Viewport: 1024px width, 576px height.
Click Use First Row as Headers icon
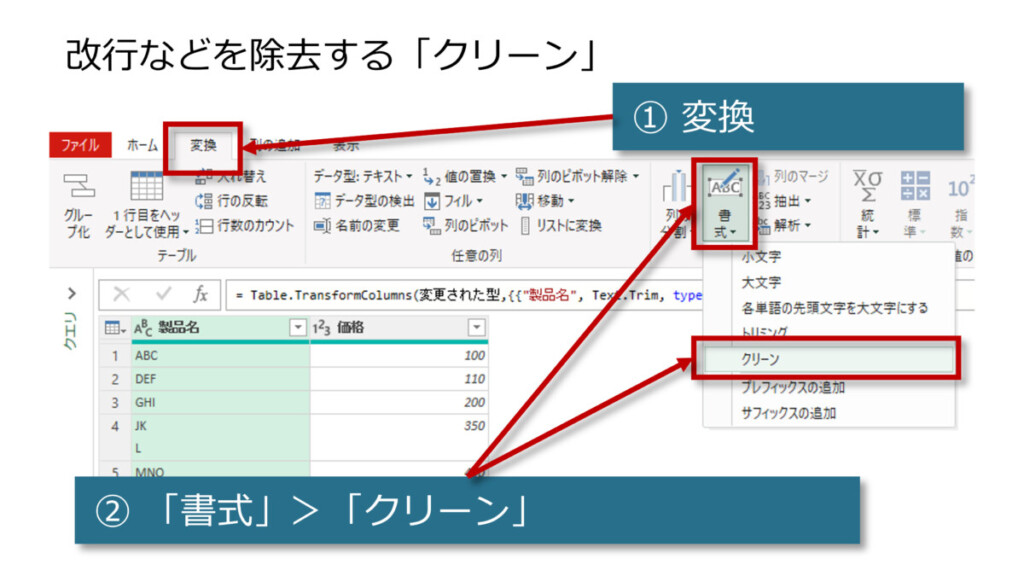point(146,188)
